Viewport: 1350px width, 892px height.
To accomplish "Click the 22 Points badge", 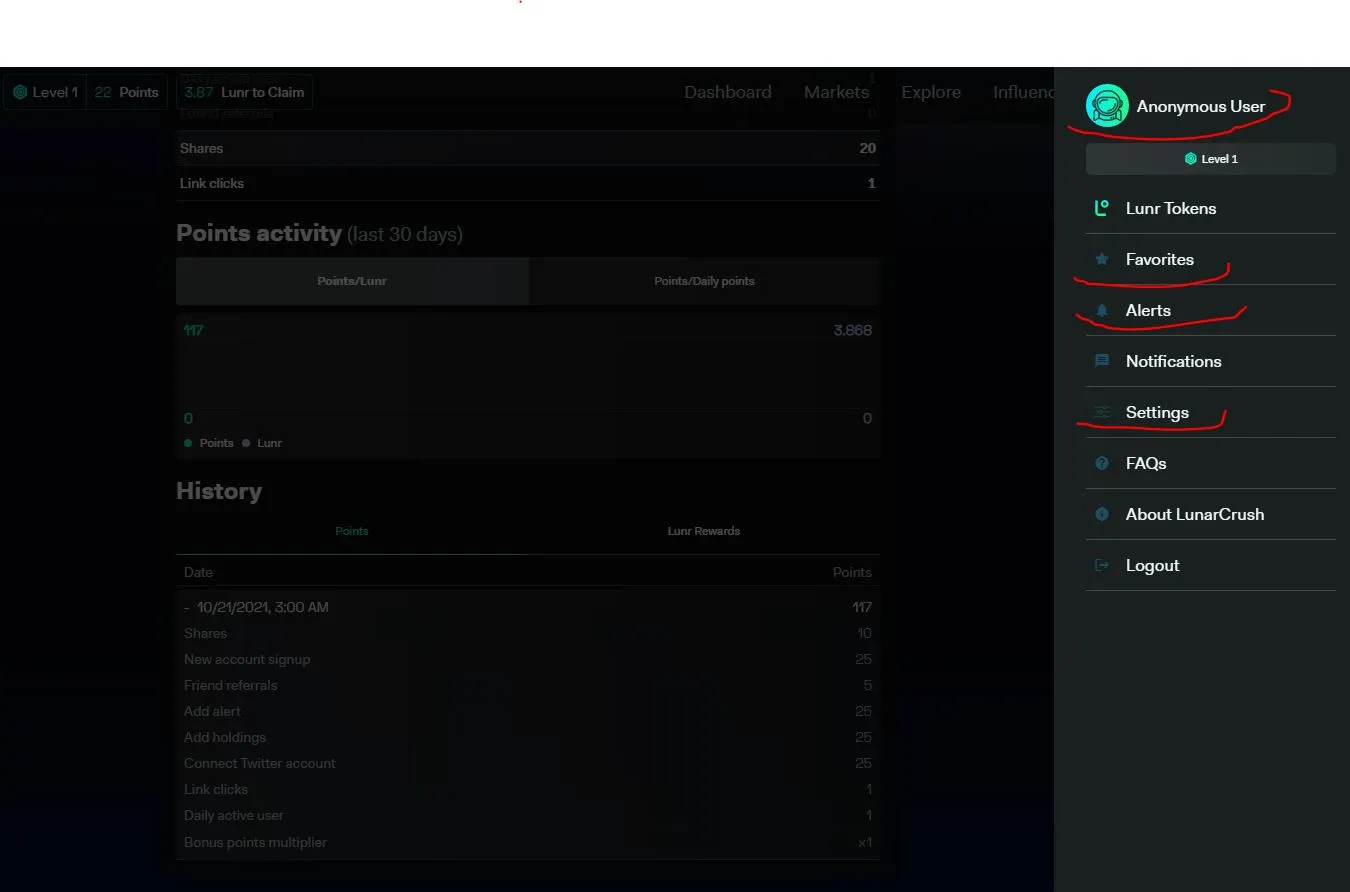I will pyautogui.click(x=127, y=92).
